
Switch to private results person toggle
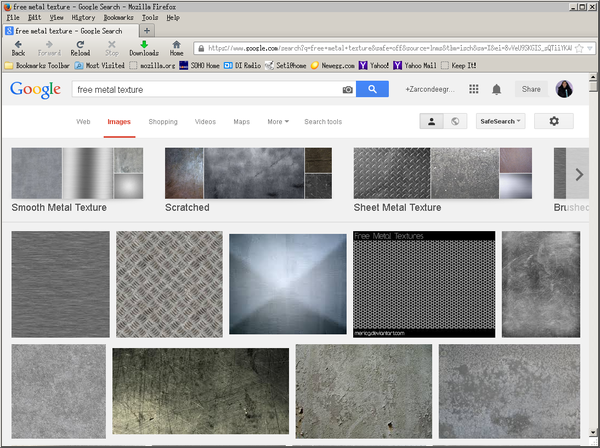(x=432, y=121)
